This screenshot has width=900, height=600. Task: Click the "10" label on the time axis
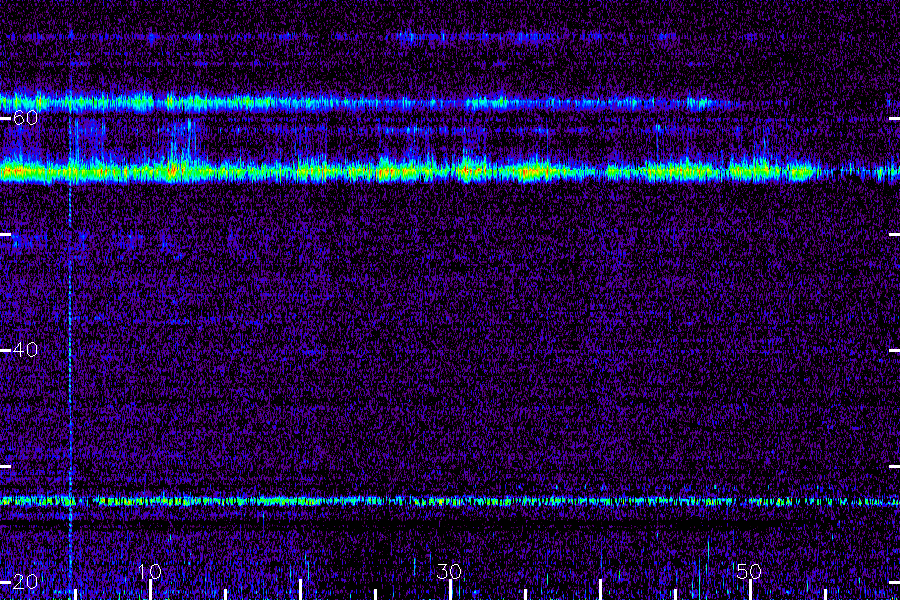pyautogui.click(x=150, y=571)
